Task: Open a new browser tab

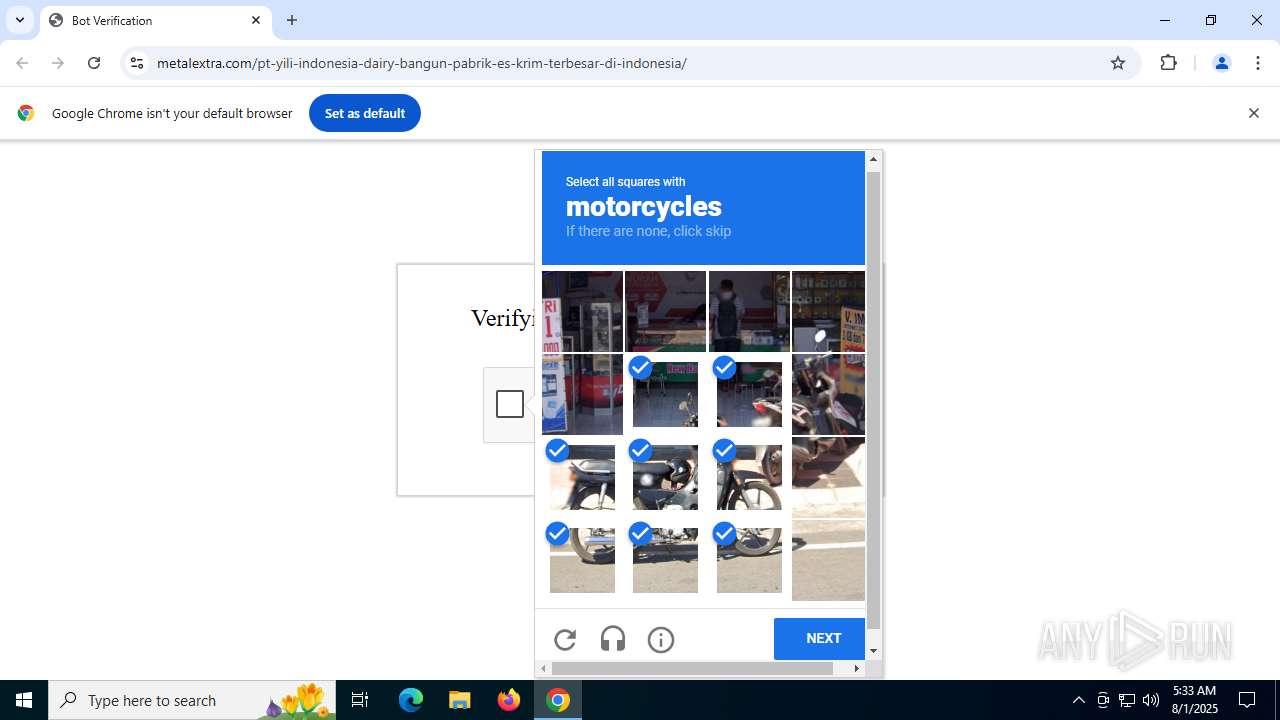Action: pyautogui.click(x=292, y=20)
